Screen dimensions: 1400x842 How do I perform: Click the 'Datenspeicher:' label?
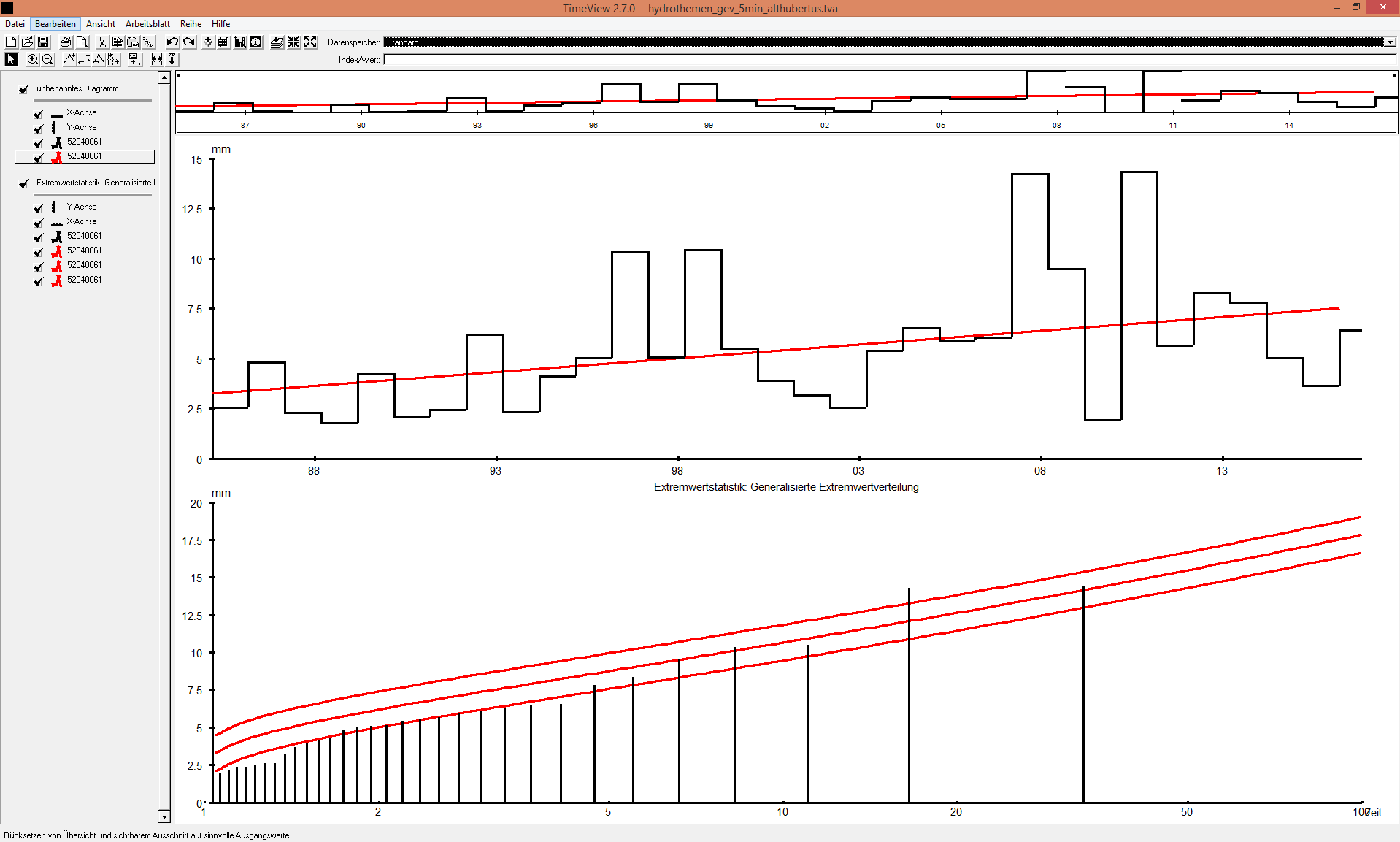tap(354, 42)
